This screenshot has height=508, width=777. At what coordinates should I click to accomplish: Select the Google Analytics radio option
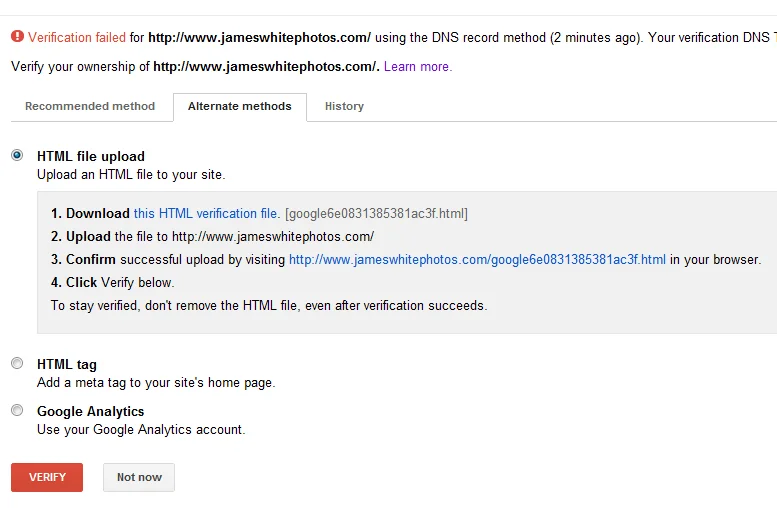pos(17,410)
